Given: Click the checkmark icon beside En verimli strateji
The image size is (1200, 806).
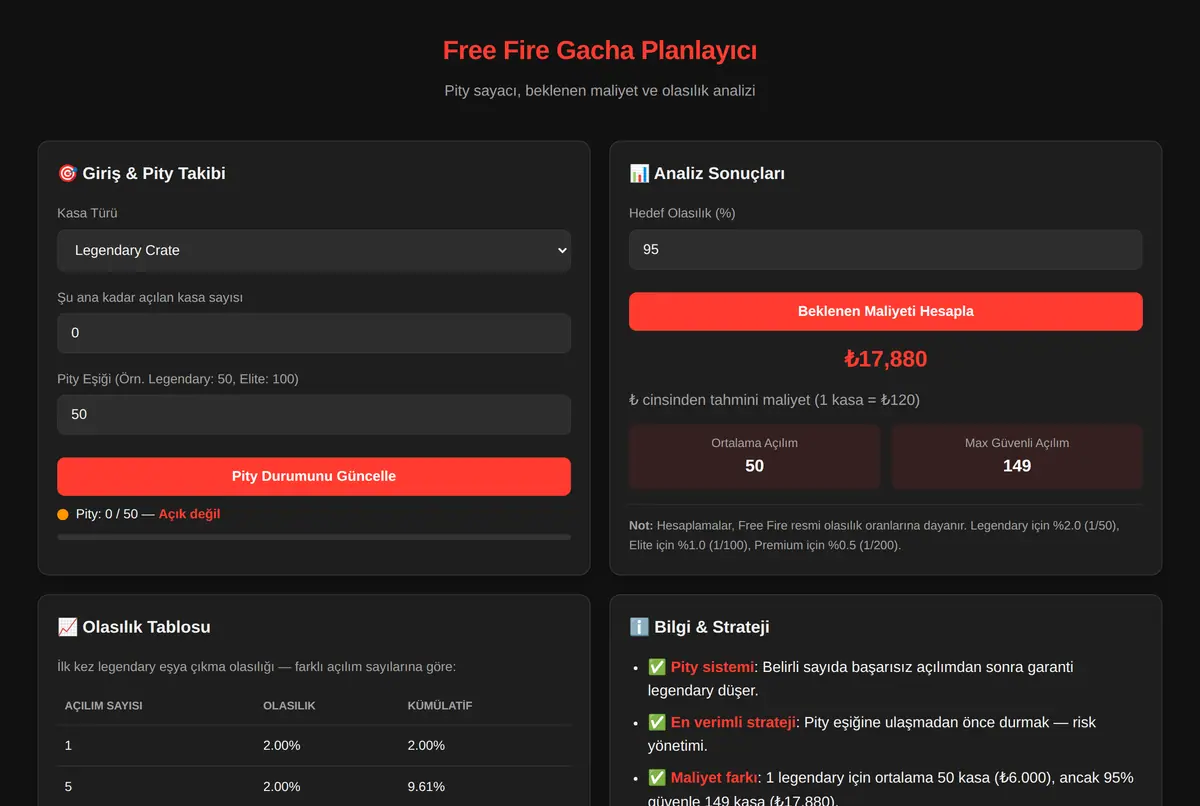Looking at the screenshot, I should click(657, 722).
